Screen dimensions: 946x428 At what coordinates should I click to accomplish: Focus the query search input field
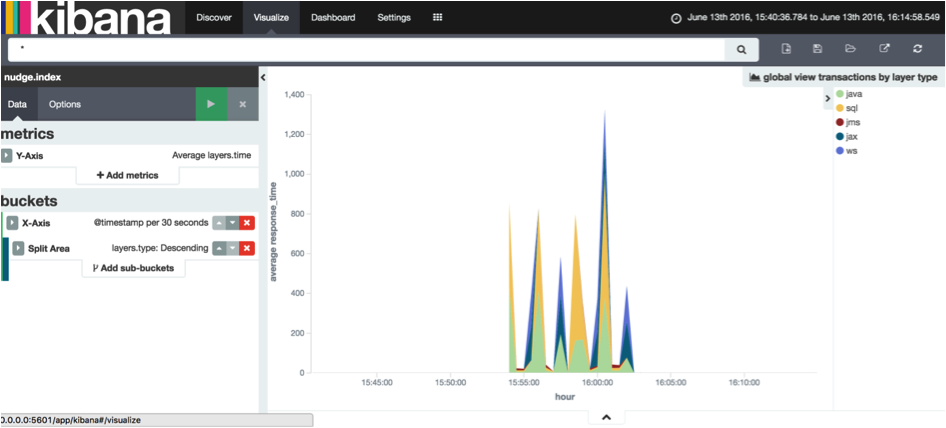tap(366, 50)
